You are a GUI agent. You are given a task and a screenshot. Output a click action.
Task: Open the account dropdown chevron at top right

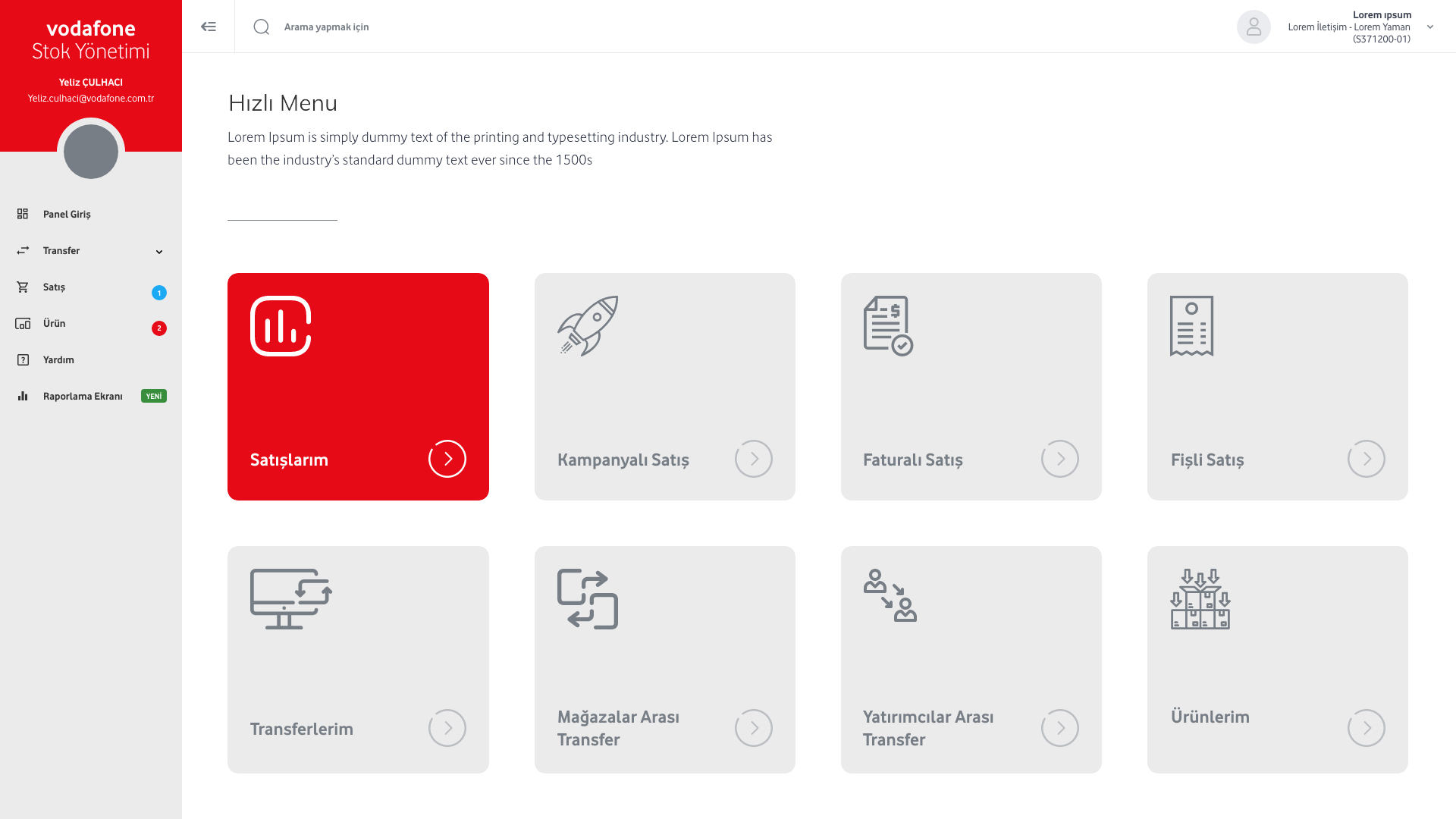[x=1430, y=27]
